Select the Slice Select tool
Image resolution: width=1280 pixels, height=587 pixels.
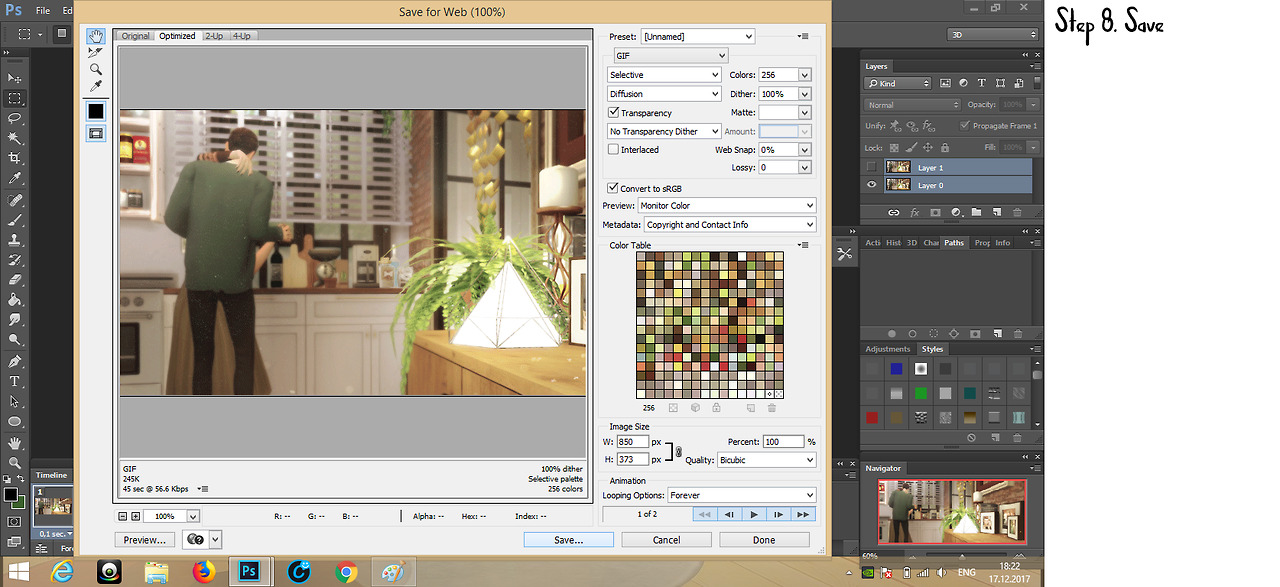click(x=96, y=53)
